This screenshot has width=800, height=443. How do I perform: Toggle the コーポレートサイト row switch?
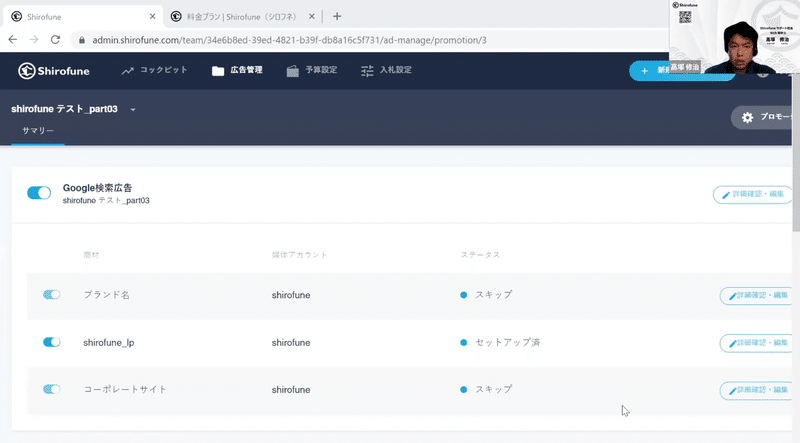(x=52, y=389)
